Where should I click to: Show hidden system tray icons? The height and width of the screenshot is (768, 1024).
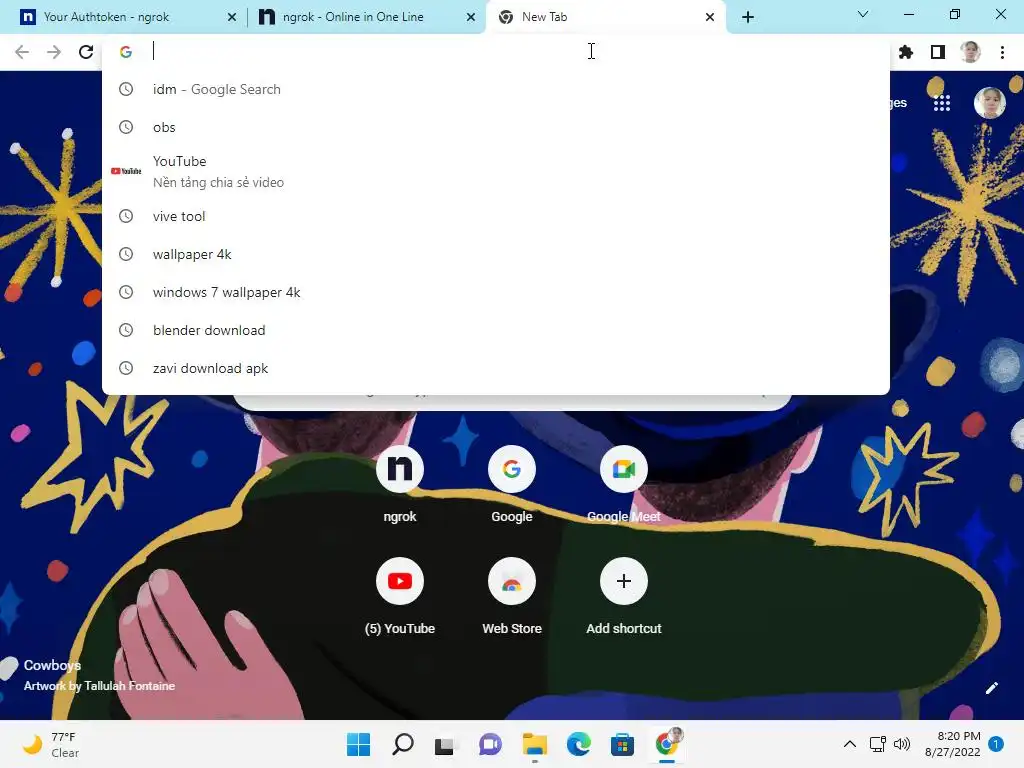tap(850, 744)
